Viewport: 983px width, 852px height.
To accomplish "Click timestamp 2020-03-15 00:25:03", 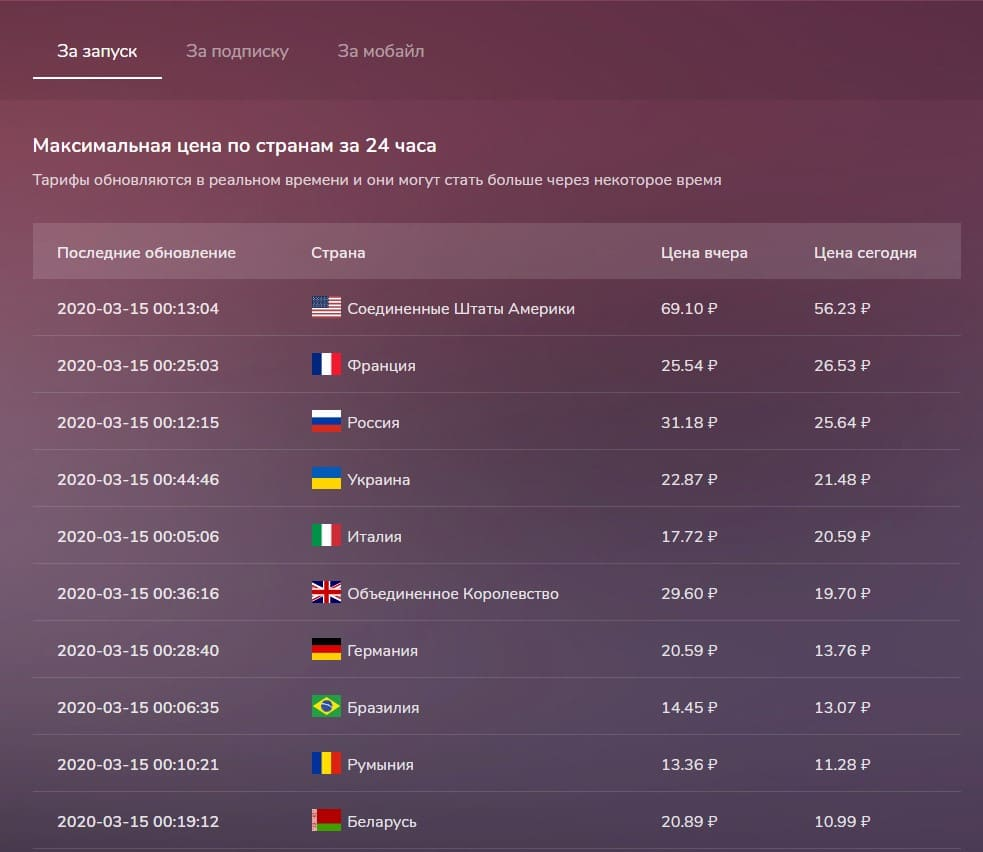I will 138,366.
